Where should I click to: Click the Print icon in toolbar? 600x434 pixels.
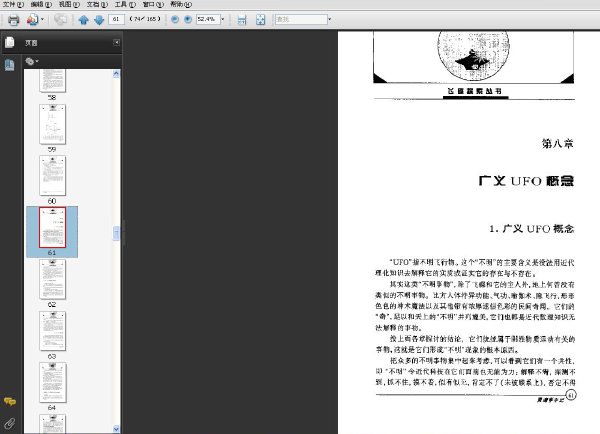point(13,20)
